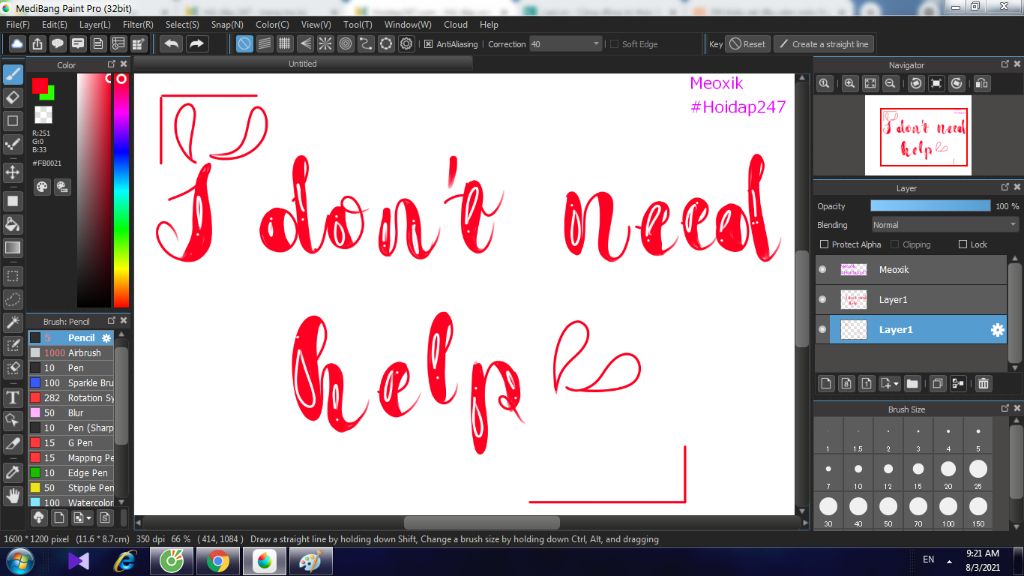The image size is (1024, 576).
Task: Click the Opacity slider bar
Action: pyautogui.click(x=930, y=206)
